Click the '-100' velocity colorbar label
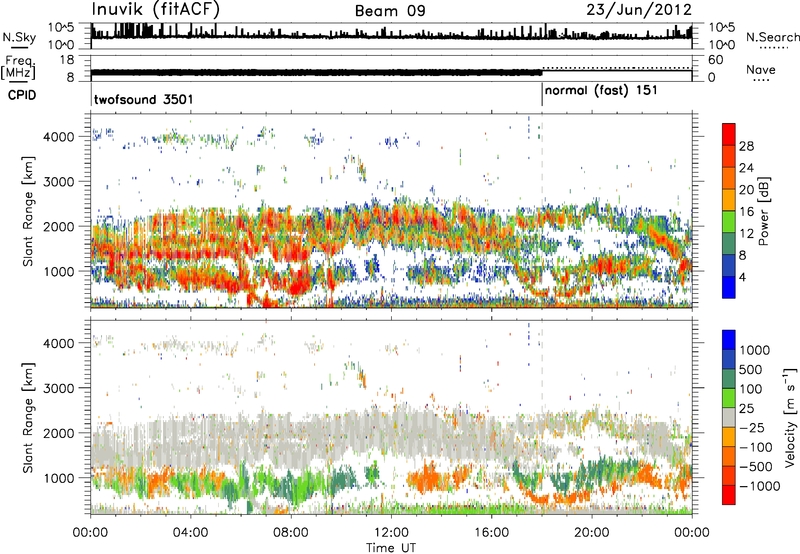 (x=755, y=447)
